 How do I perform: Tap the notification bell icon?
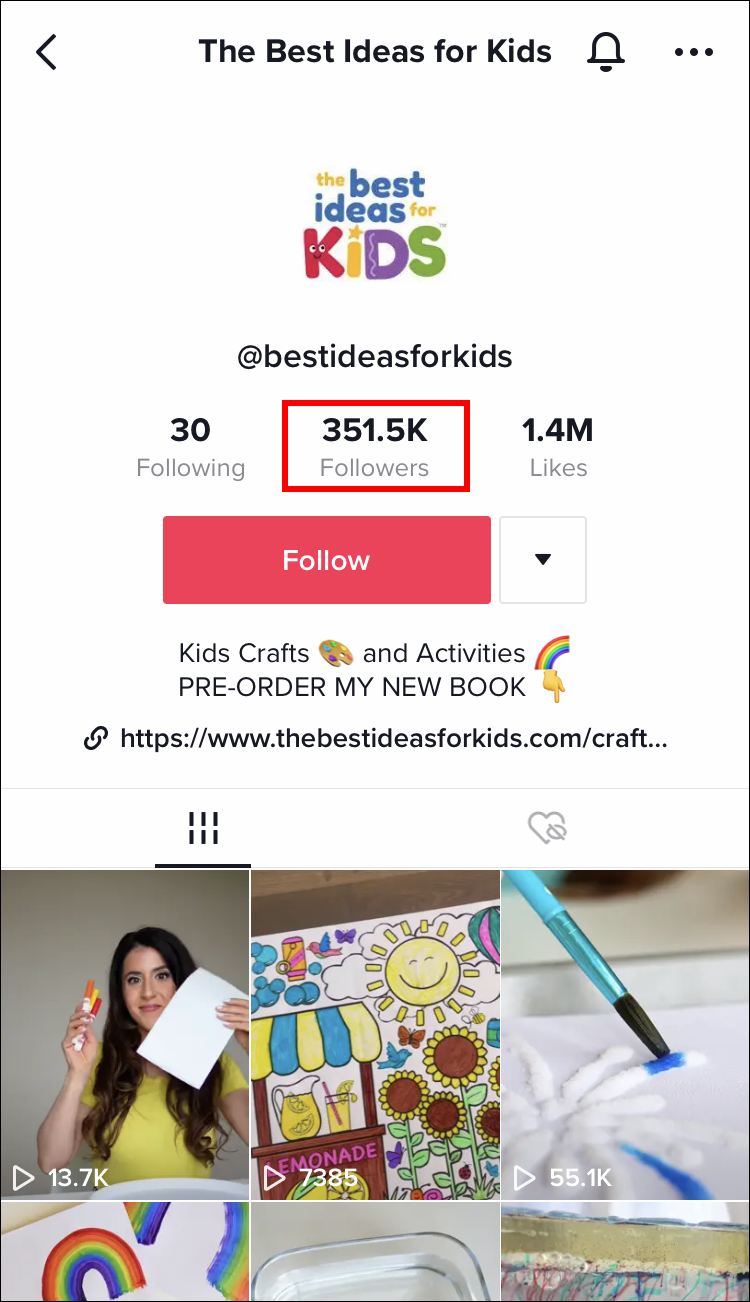click(x=606, y=52)
